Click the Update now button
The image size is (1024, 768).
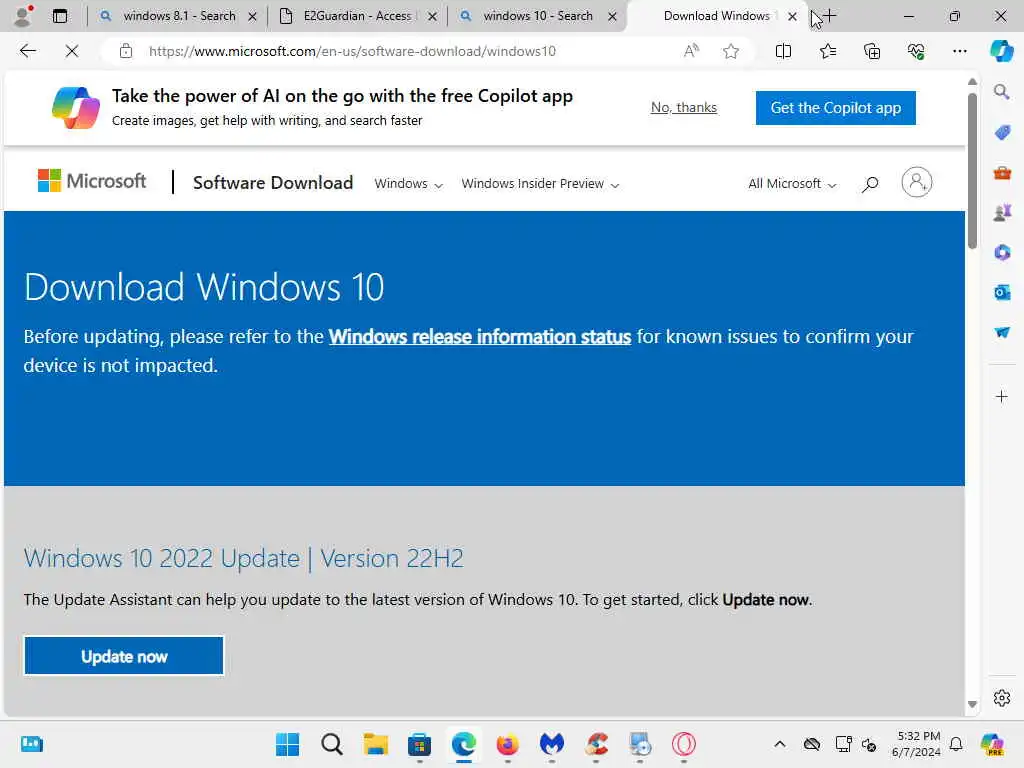coord(124,656)
